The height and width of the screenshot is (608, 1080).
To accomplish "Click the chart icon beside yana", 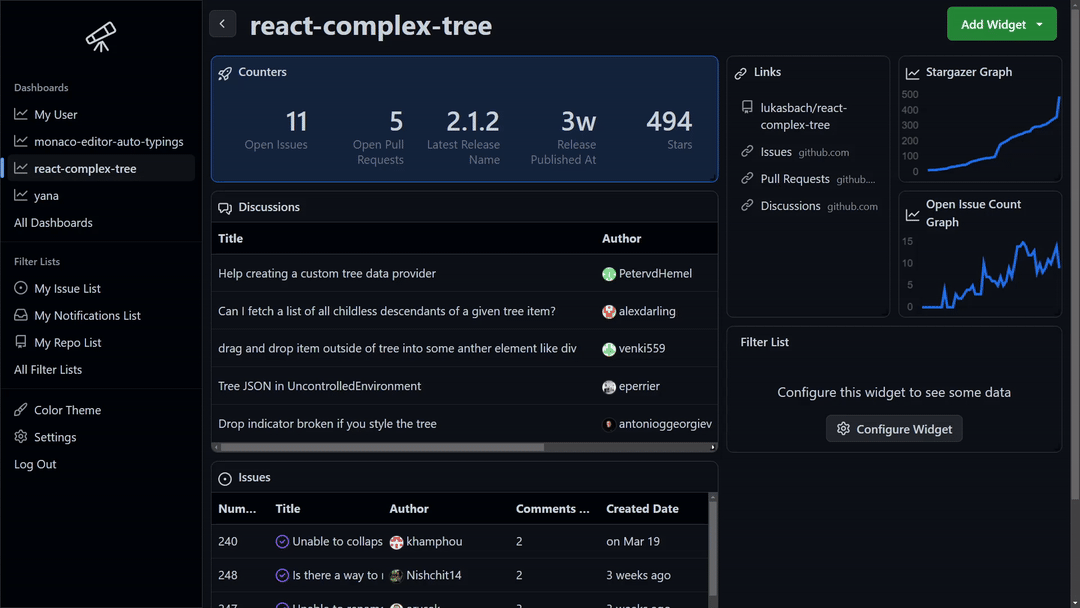I will 21,196.
